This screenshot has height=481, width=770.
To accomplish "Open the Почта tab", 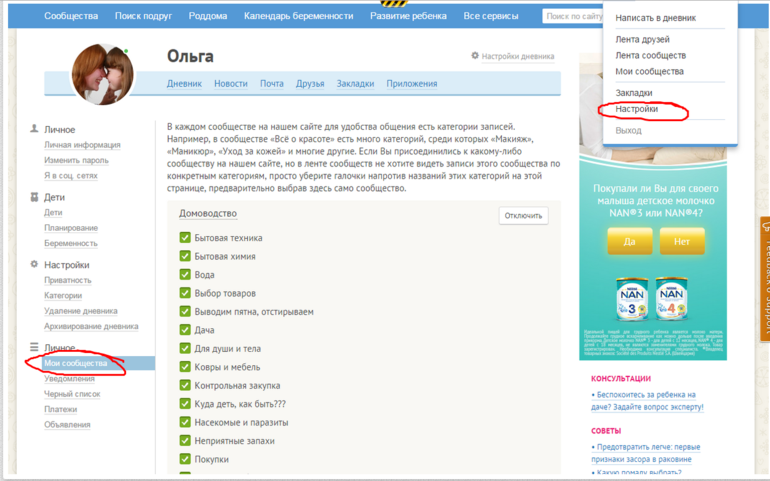I will (272, 84).
